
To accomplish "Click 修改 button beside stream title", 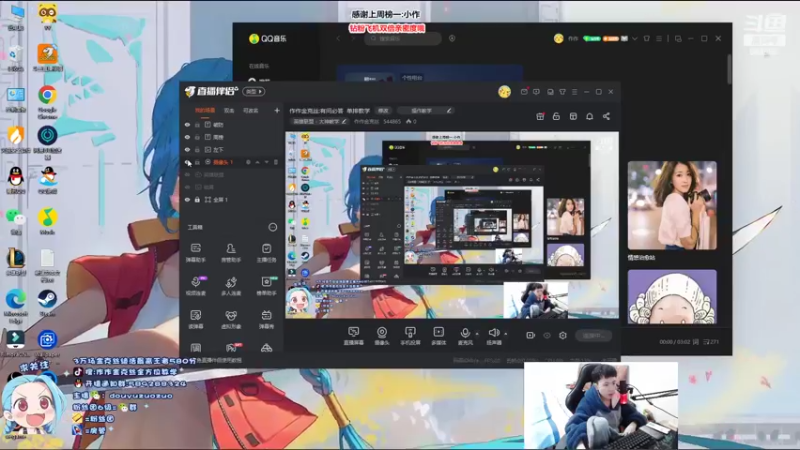I will point(383,111).
